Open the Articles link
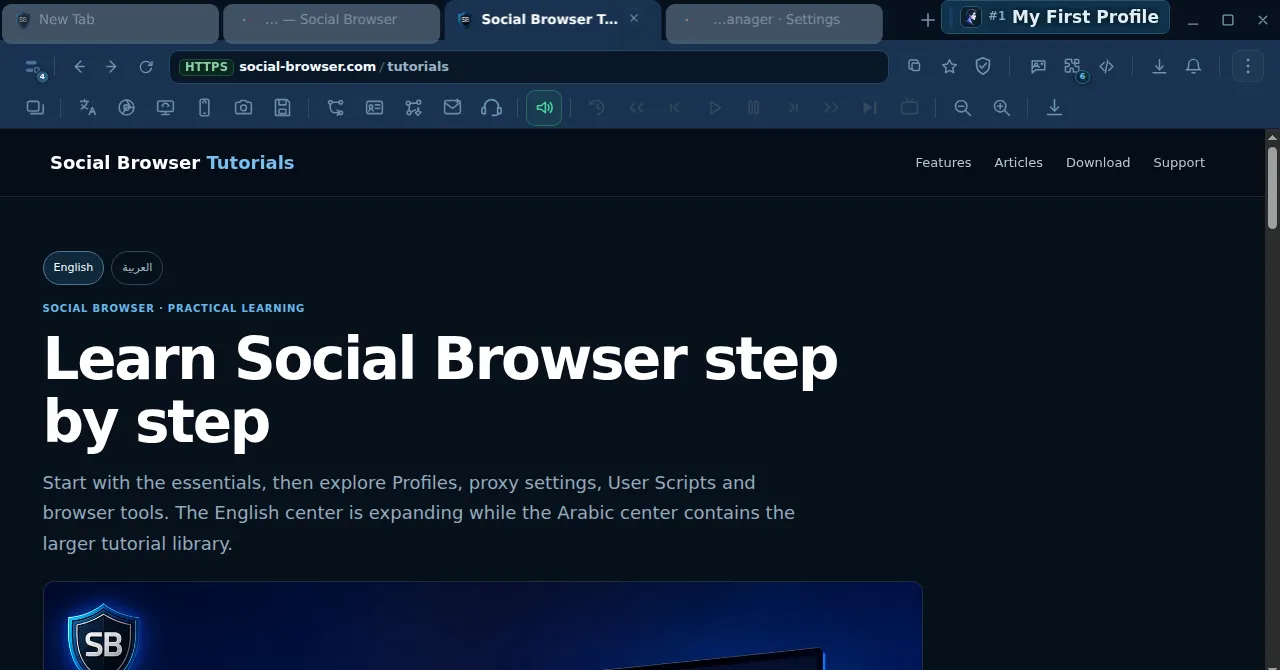Image resolution: width=1280 pixels, height=670 pixels. 1018,163
